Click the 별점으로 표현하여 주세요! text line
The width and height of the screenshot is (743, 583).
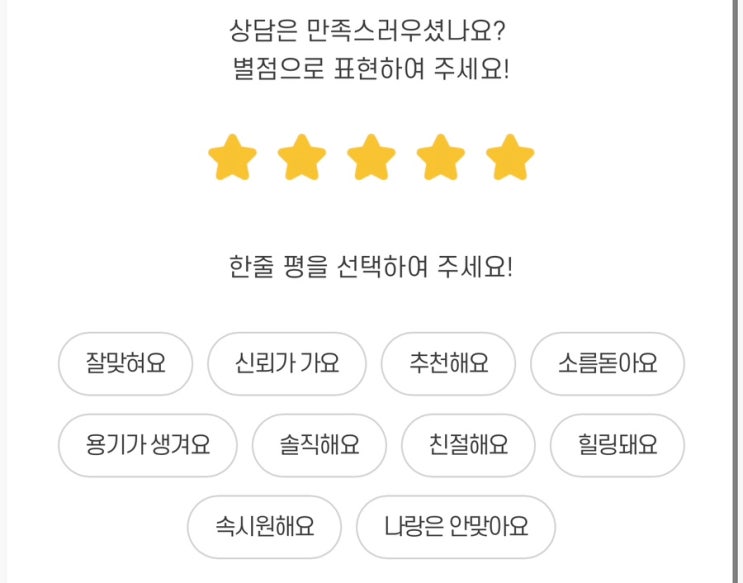(x=370, y=71)
